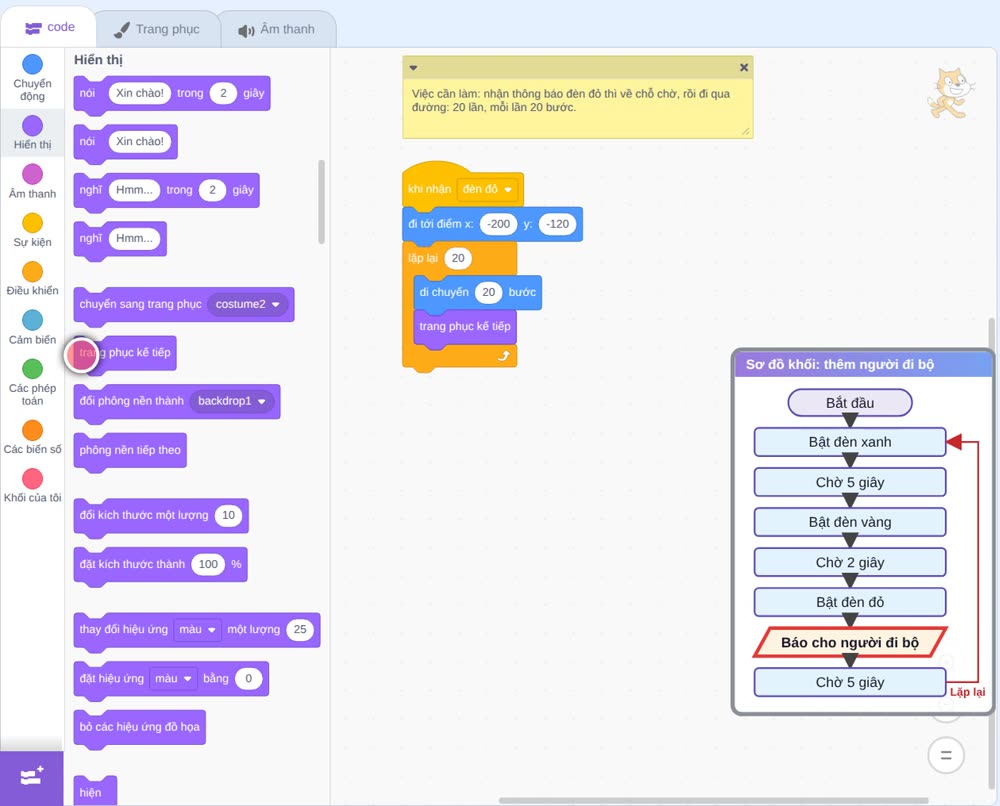Click the y value -120 input
The height and width of the screenshot is (806, 1000).
click(557, 224)
